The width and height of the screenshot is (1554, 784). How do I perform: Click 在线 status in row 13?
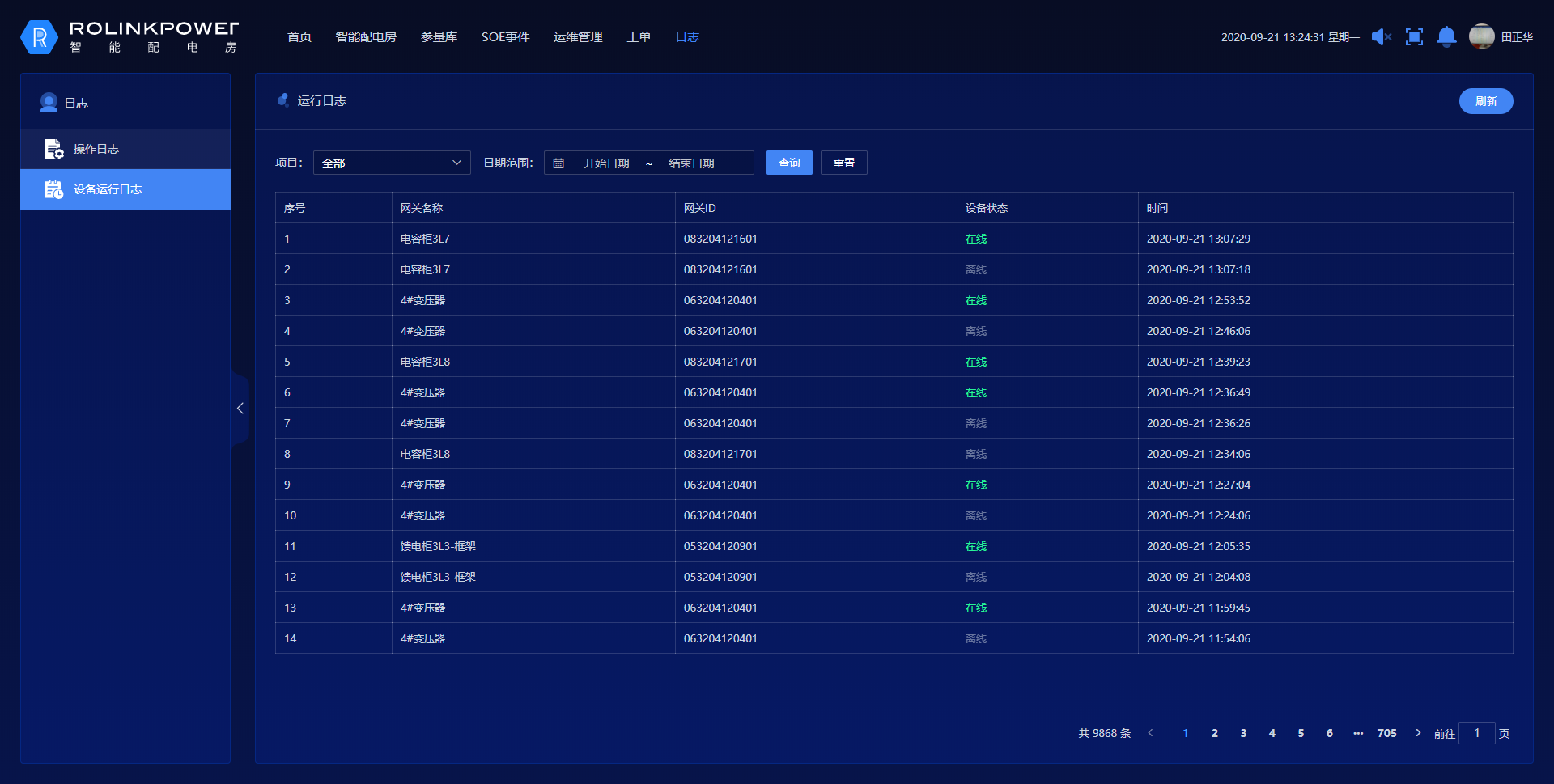click(x=976, y=608)
